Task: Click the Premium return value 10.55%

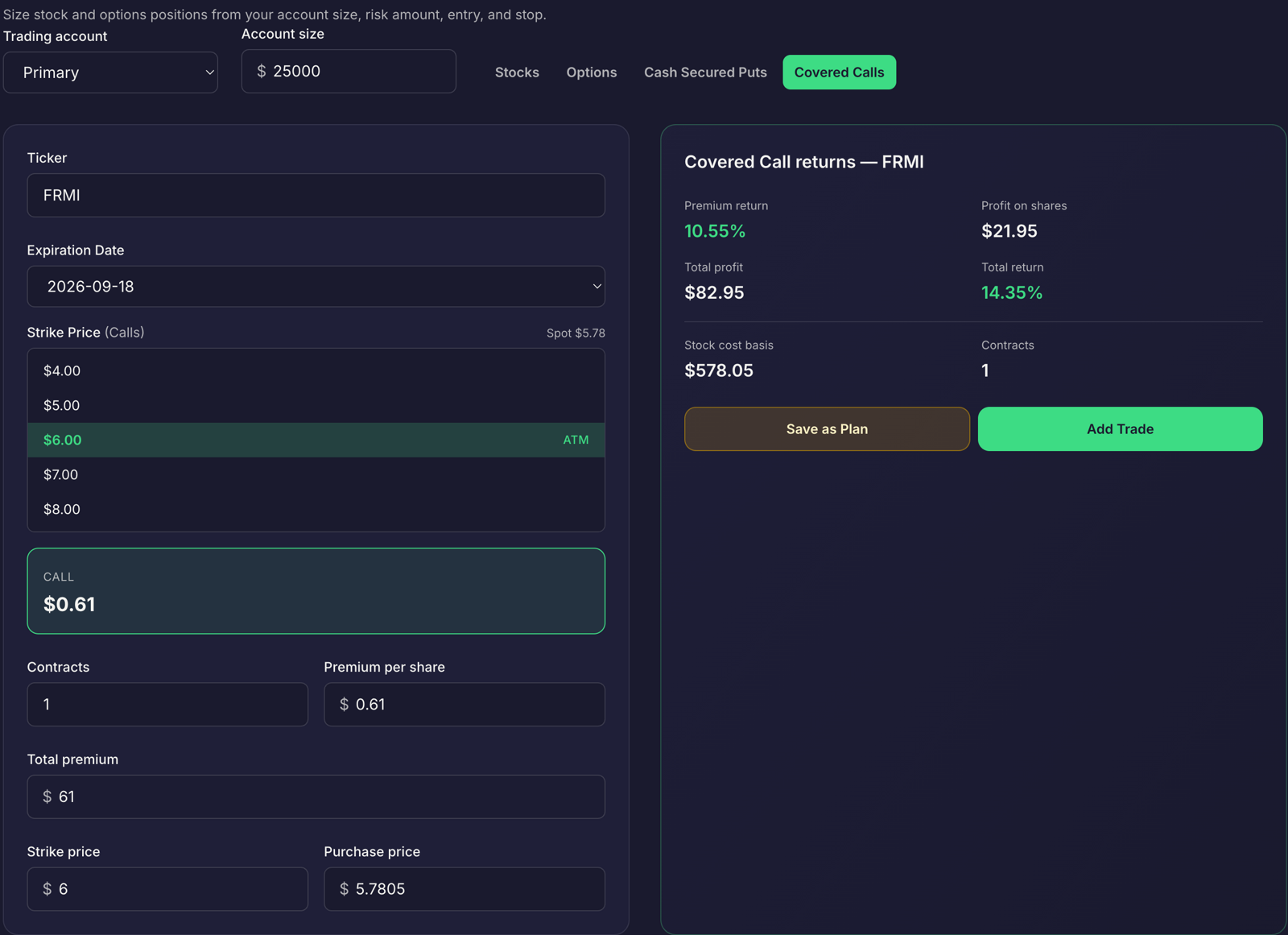Action: (715, 231)
